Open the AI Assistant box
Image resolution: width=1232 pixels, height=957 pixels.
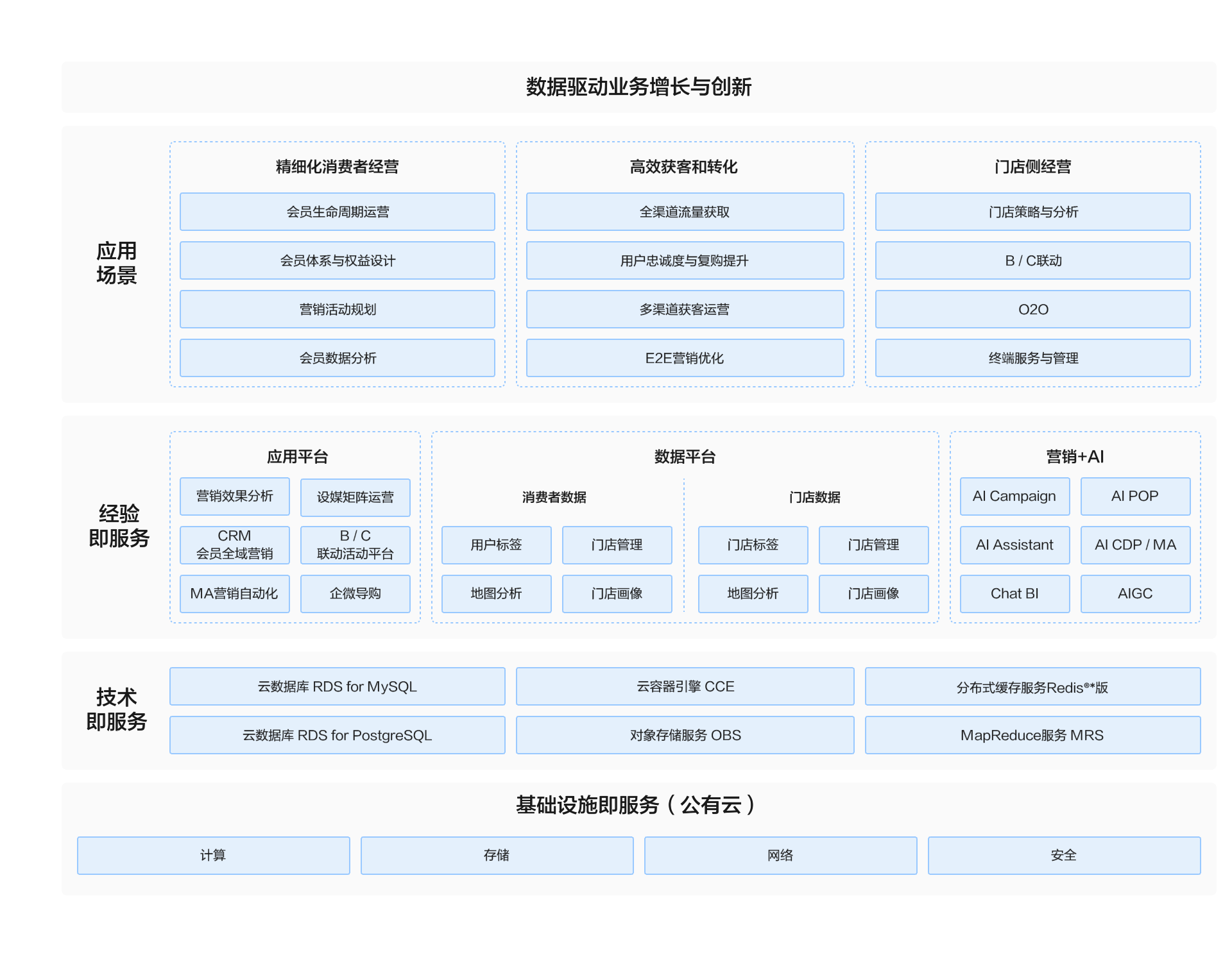coord(1015,545)
